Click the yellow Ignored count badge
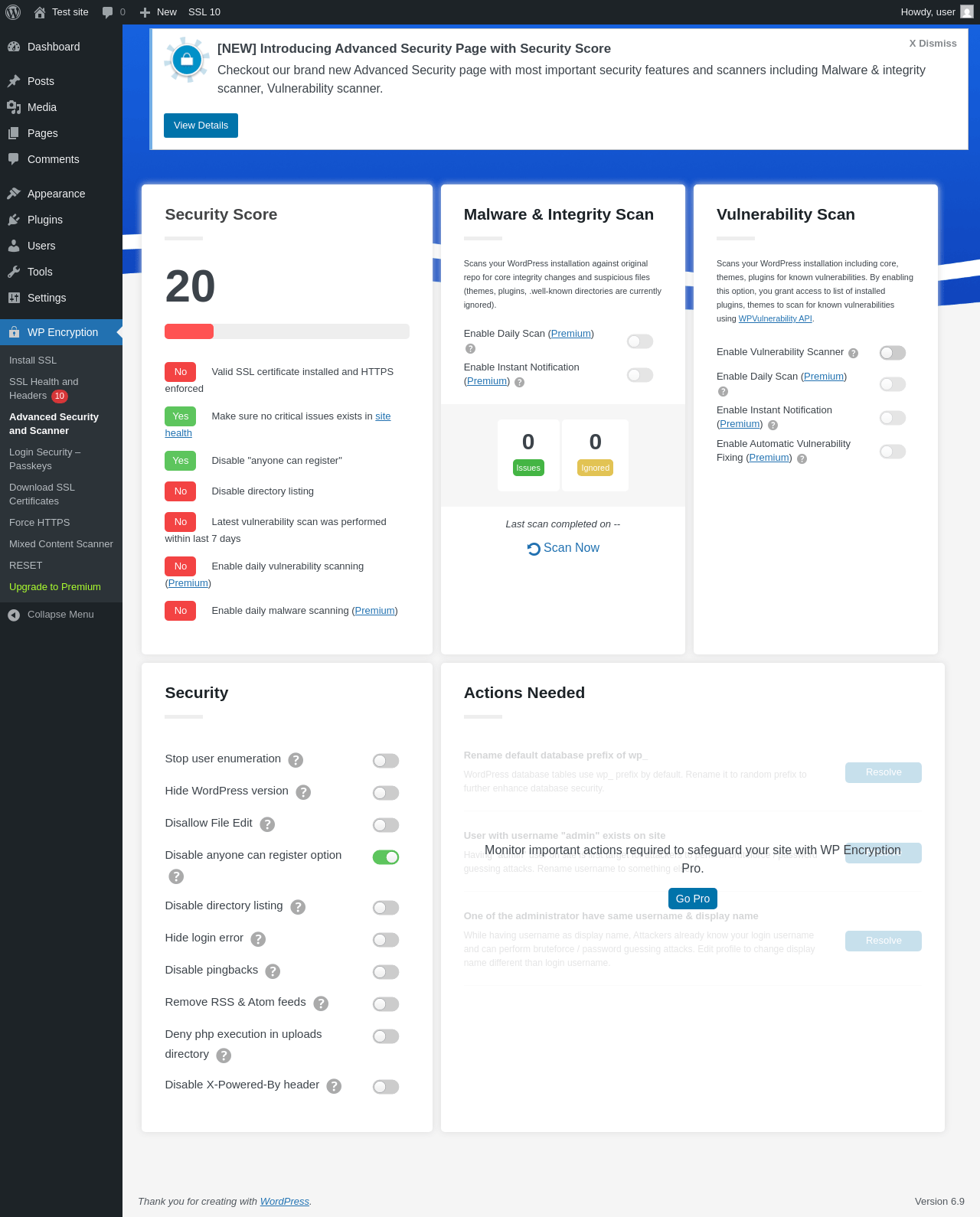The width and height of the screenshot is (980, 1217). pos(595,468)
